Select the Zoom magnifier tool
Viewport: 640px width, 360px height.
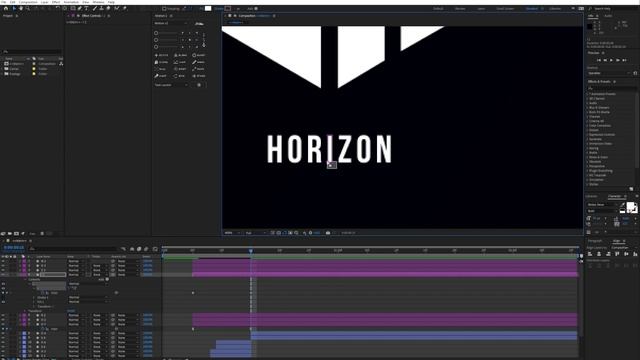pyautogui.click(x=28, y=8)
